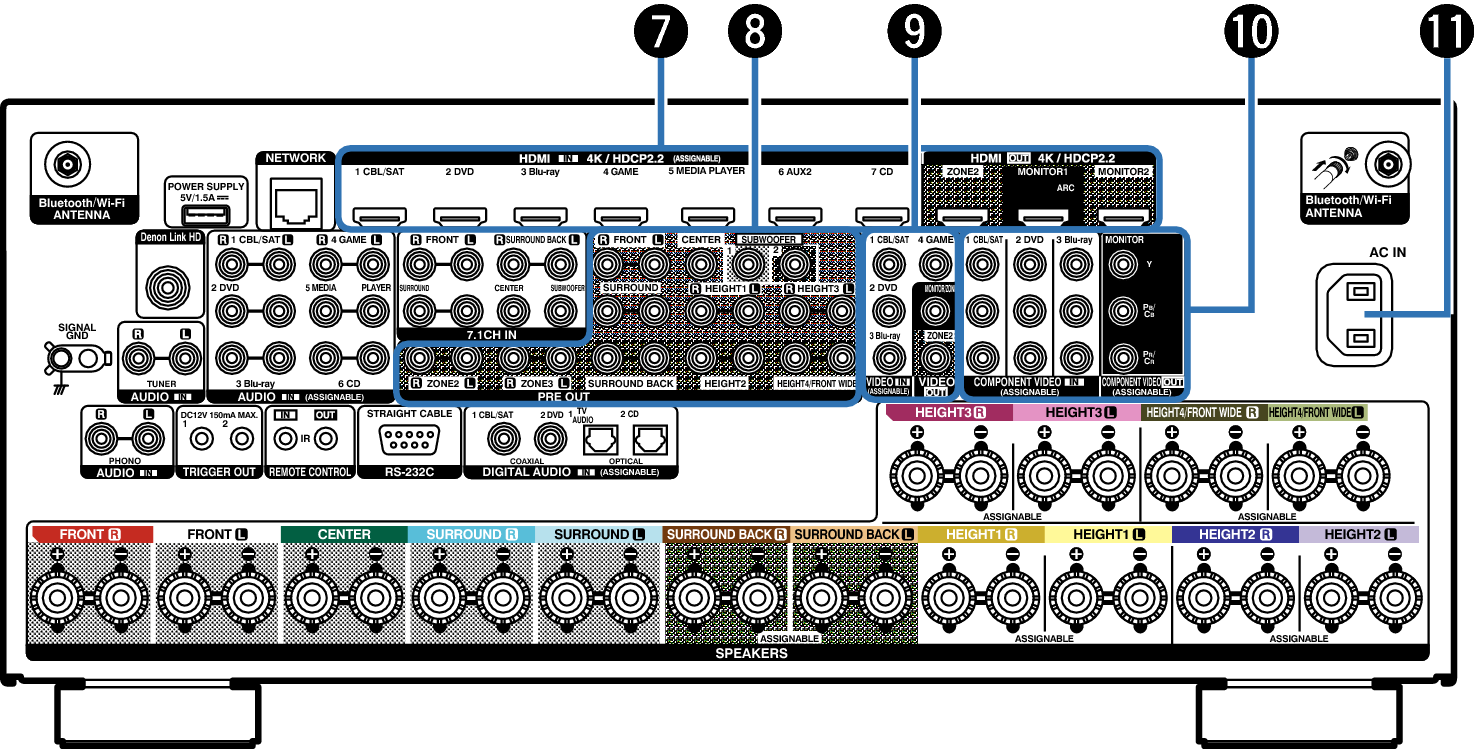1475x749 pixels.
Task: Click the red FRONT R speaker label
Action: pos(92,534)
